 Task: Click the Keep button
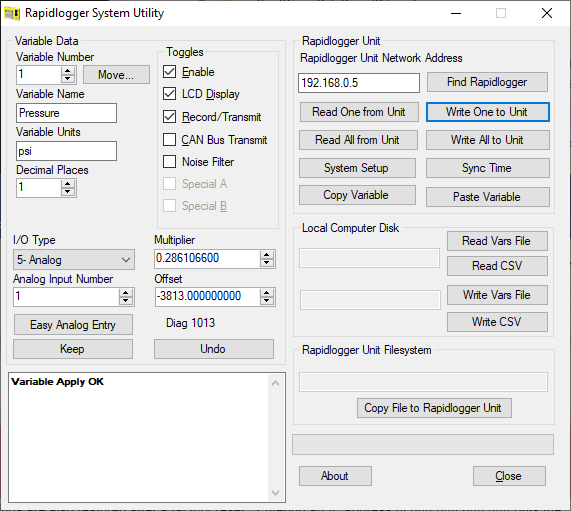73,349
